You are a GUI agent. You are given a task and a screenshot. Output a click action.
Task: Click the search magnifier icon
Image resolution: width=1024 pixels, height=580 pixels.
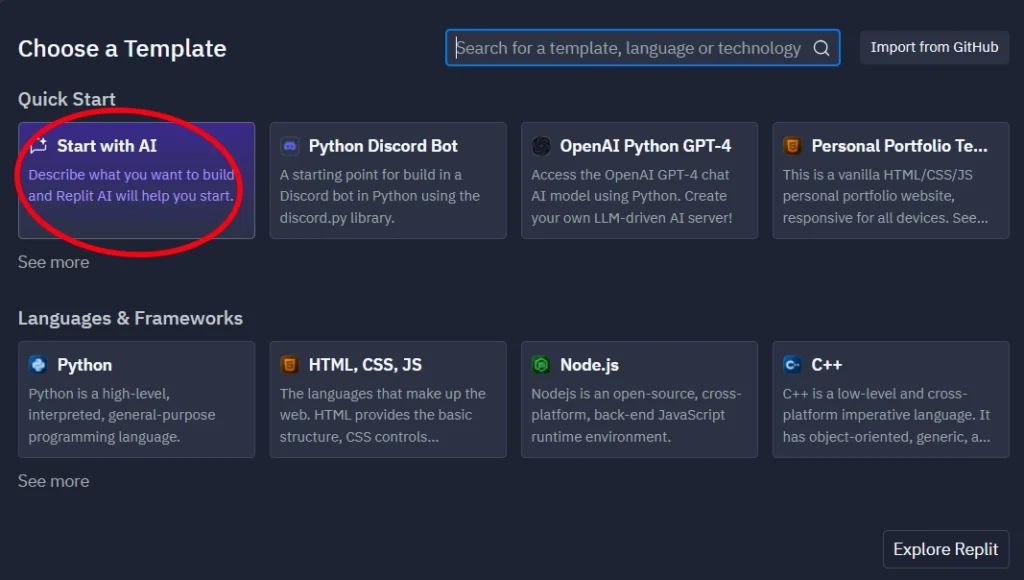822,48
